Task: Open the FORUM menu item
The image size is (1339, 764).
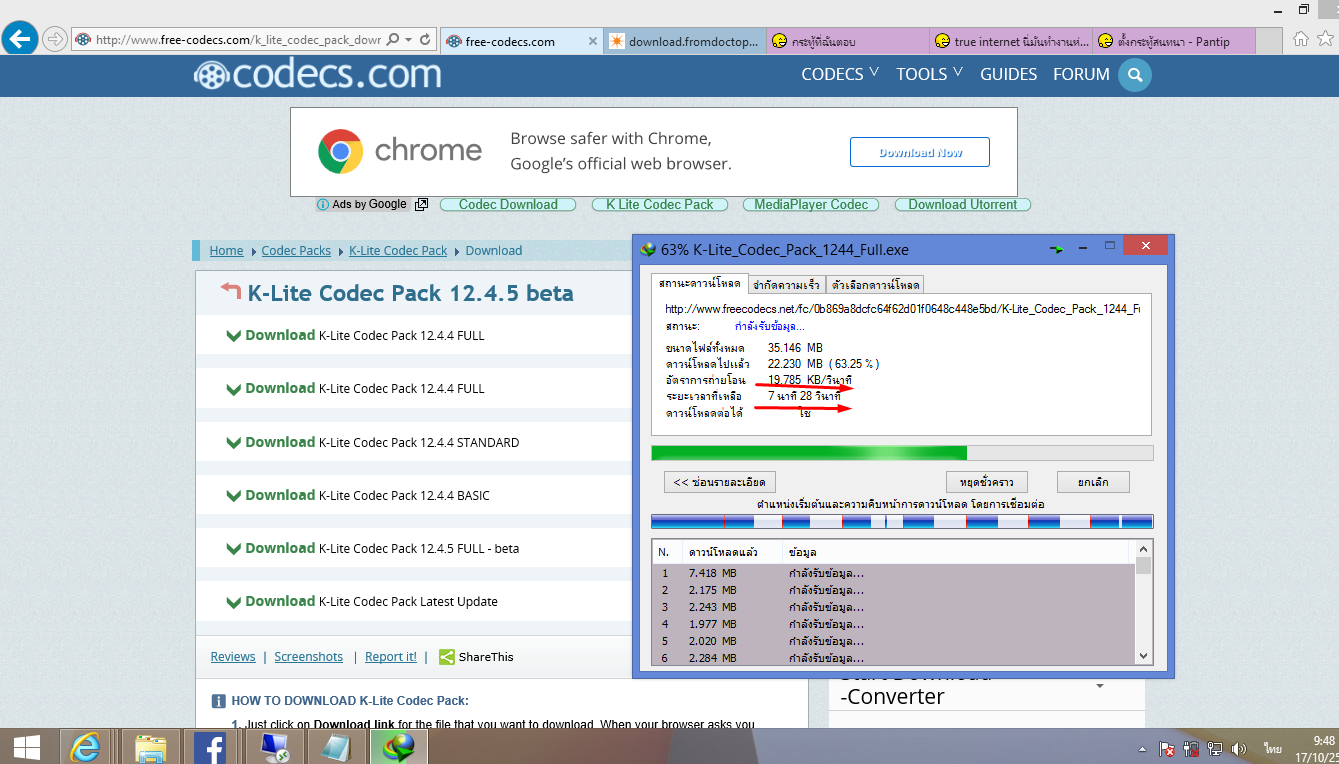Action: tap(1081, 74)
